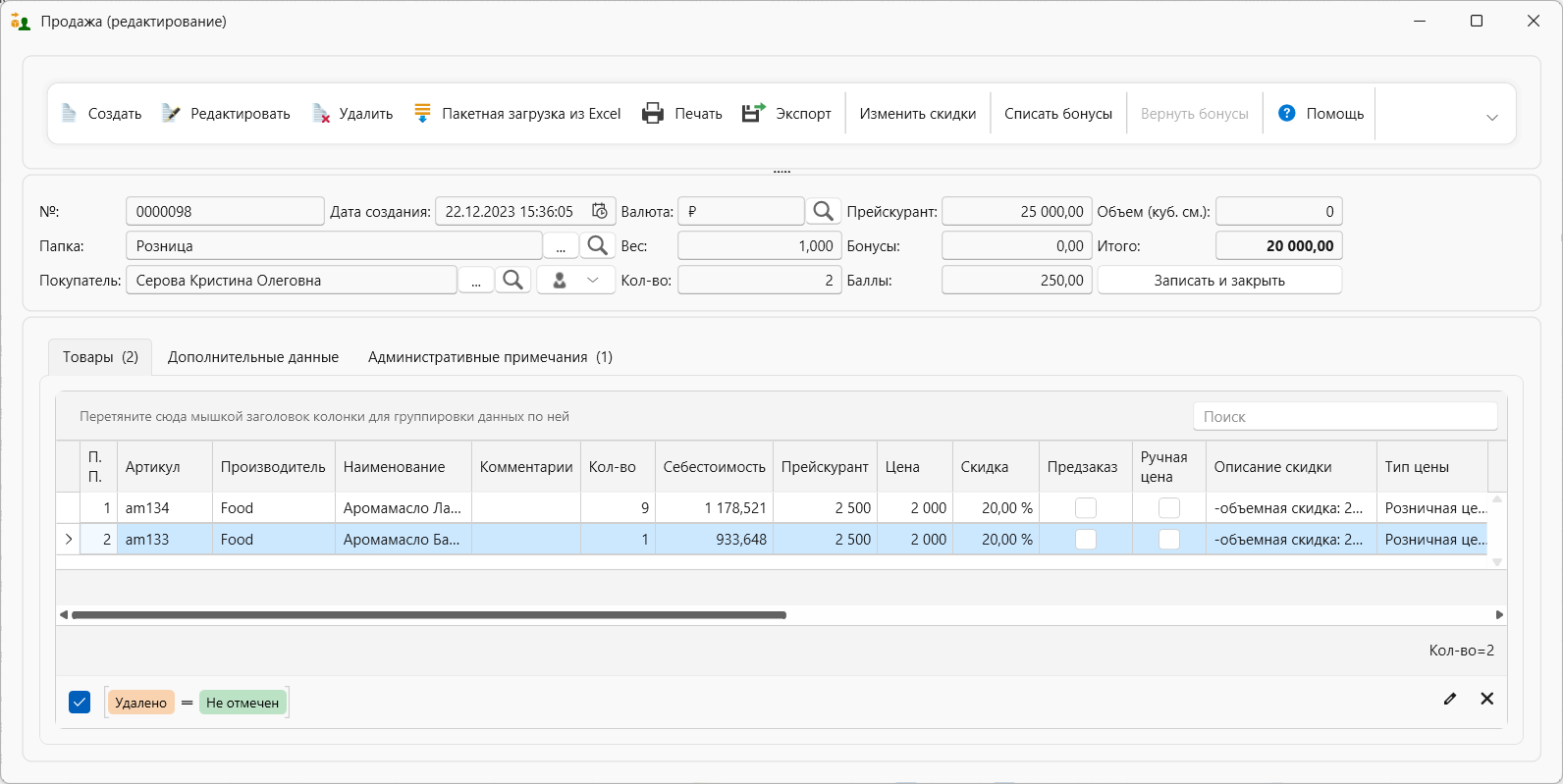Click grid vertical scroll down arrow

pos(1497,562)
